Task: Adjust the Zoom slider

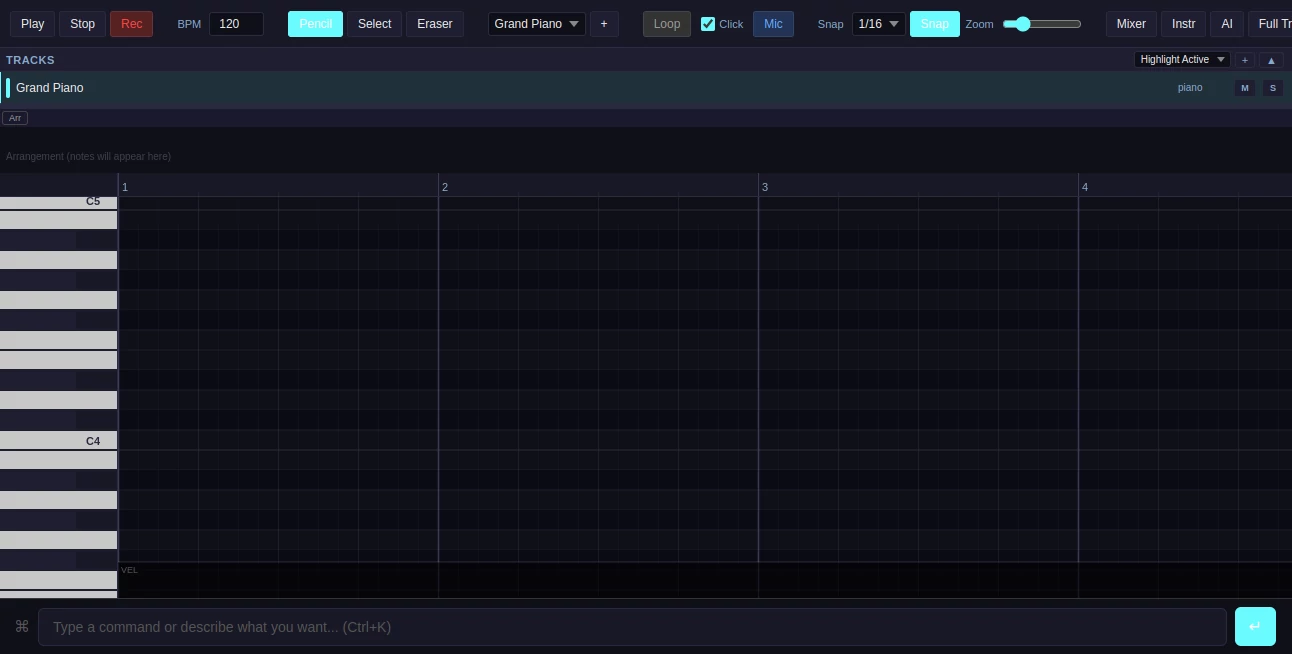Action: pyautogui.click(x=1042, y=24)
